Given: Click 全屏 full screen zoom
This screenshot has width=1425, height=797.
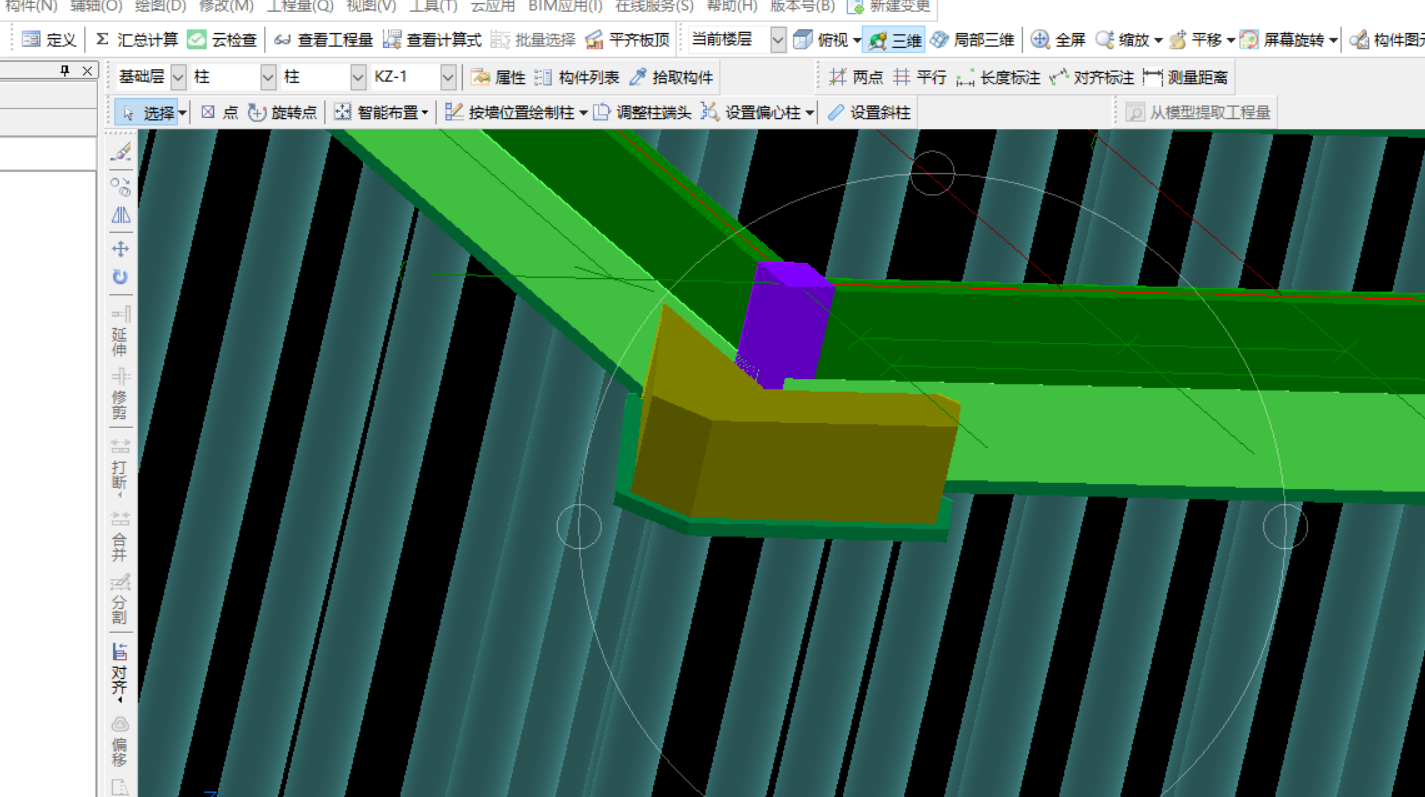Looking at the screenshot, I should point(1058,40).
